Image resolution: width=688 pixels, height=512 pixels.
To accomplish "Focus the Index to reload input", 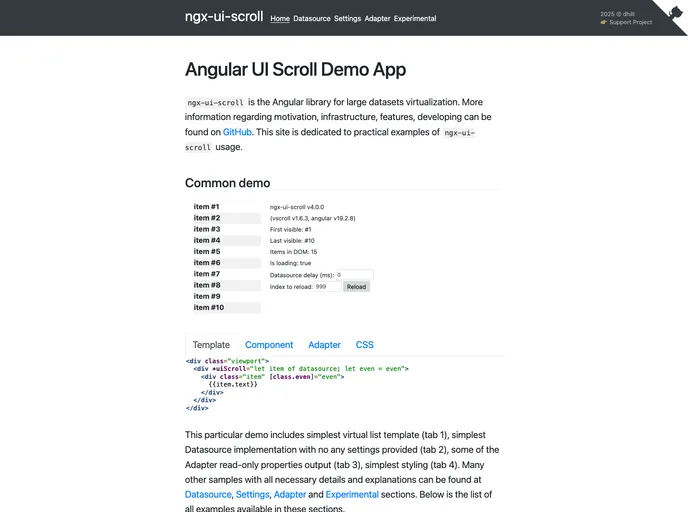I will tap(327, 286).
